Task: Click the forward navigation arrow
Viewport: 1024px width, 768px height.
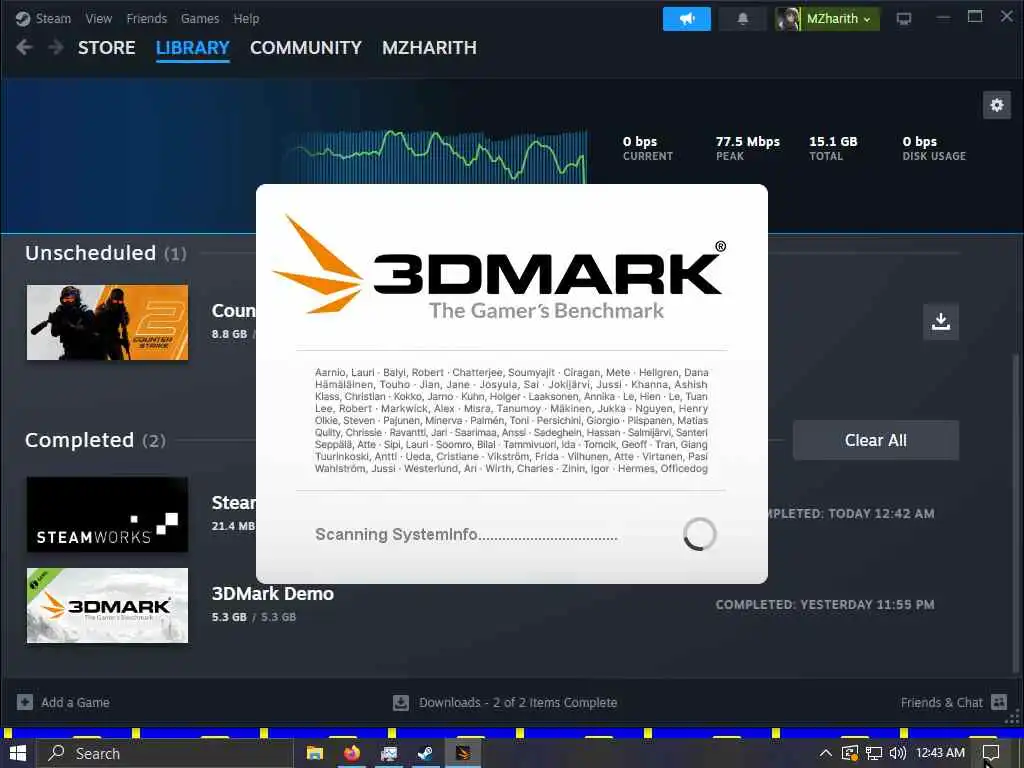Action: point(56,47)
